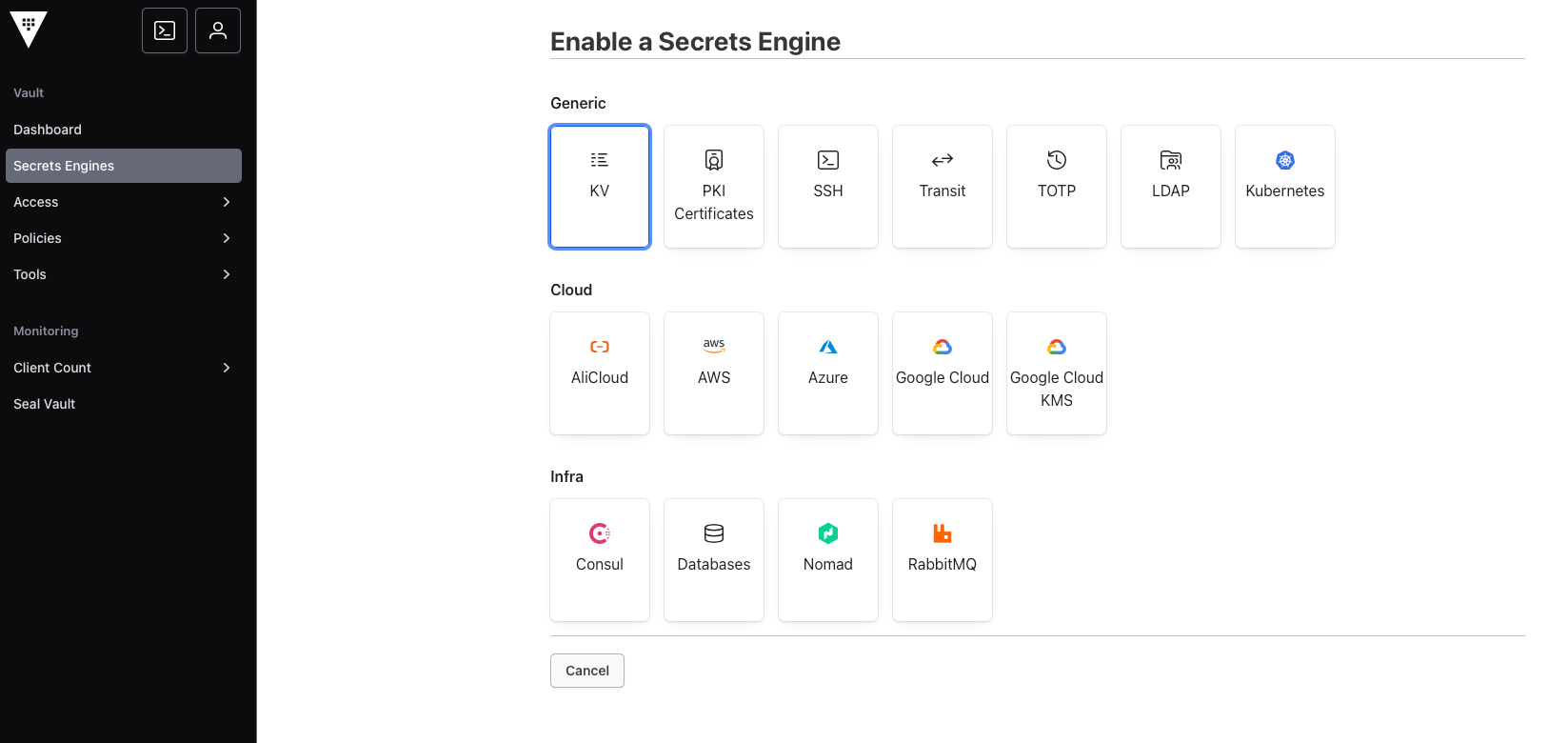Choose the RabbitMQ engine tile
The width and height of the screenshot is (1568, 743).
pyautogui.click(x=943, y=560)
